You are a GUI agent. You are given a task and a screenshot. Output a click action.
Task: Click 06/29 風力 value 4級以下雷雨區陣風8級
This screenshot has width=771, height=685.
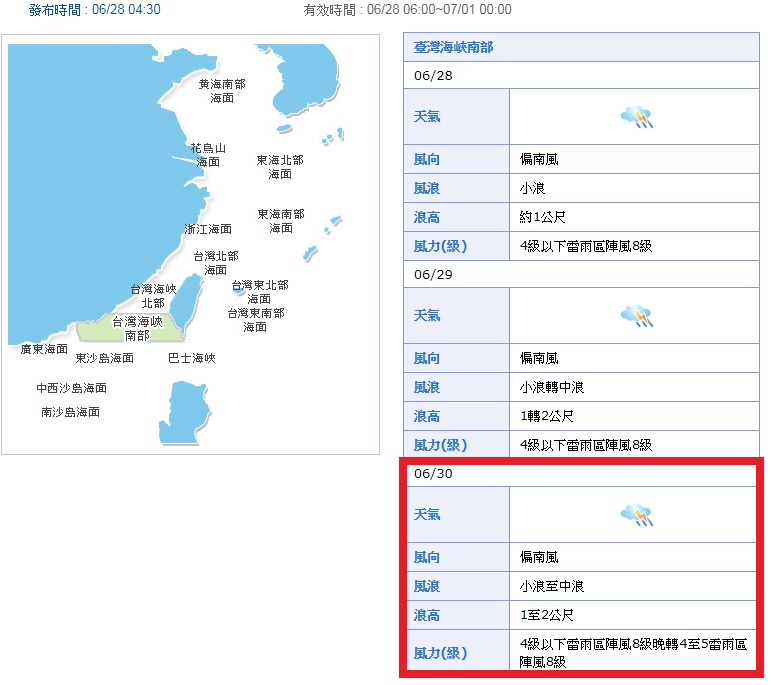coord(586,445)
